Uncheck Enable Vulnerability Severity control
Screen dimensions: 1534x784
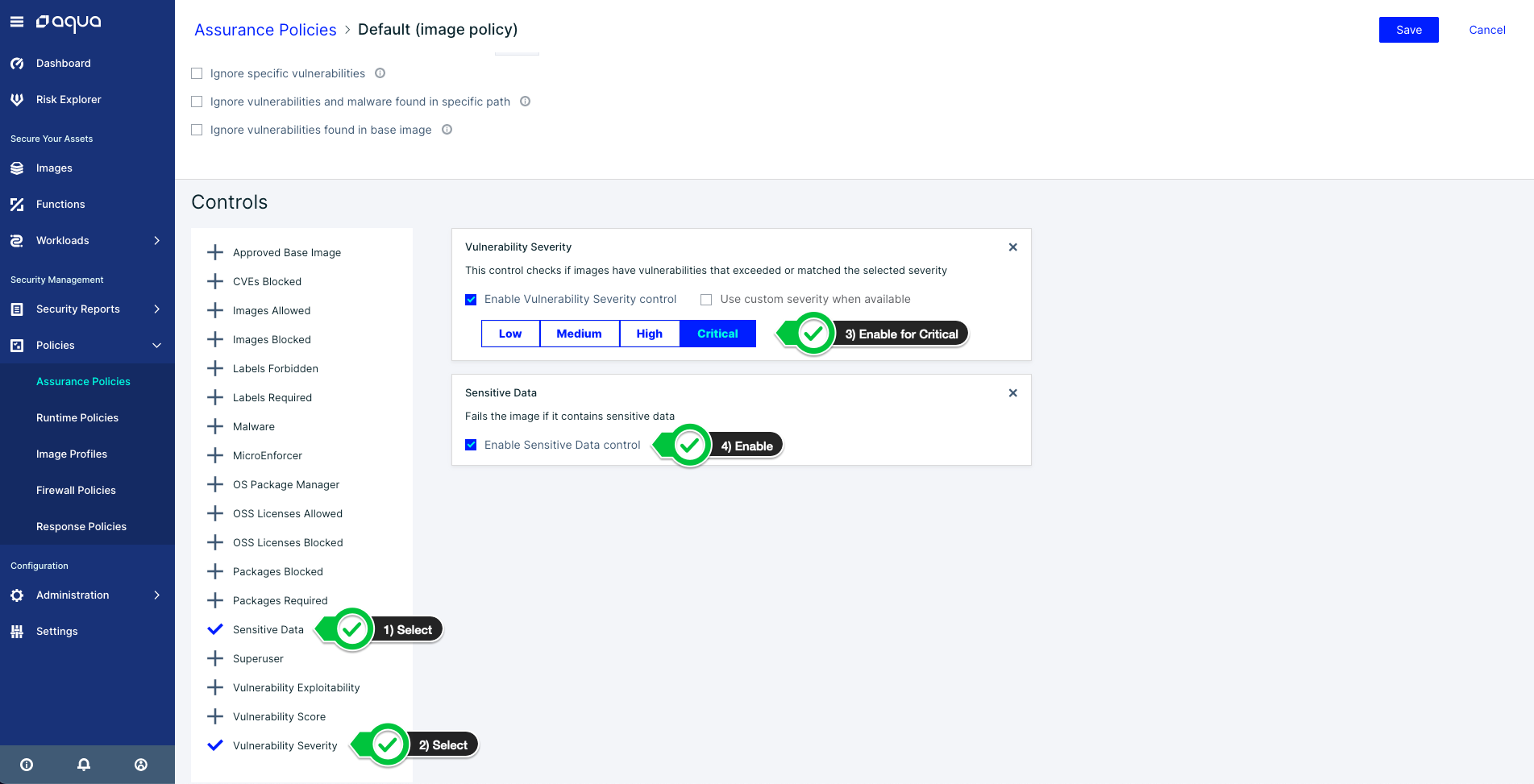point(471,300)
